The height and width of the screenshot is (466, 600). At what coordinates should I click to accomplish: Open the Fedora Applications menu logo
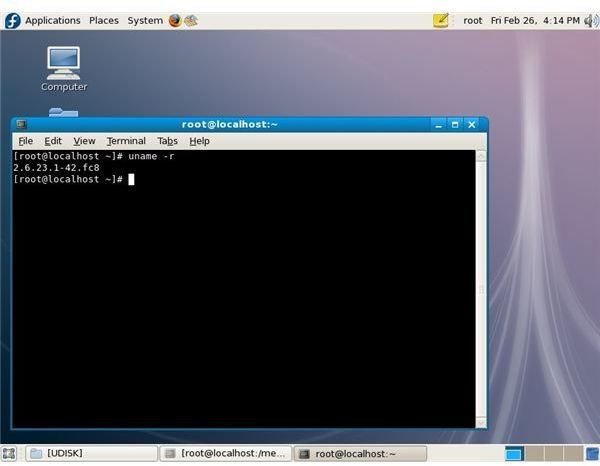pos(12,20)
